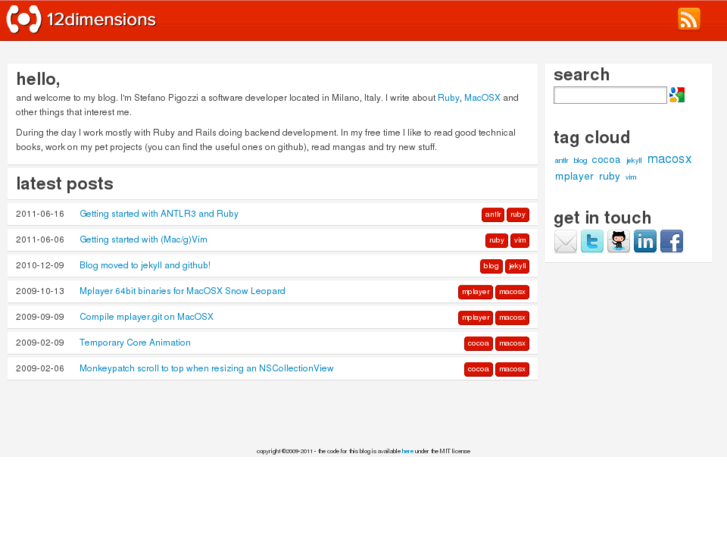Image resolution: width=727 pixels, height=545 pixels.
Task: Focus the search input field
Action: [610, 95]
